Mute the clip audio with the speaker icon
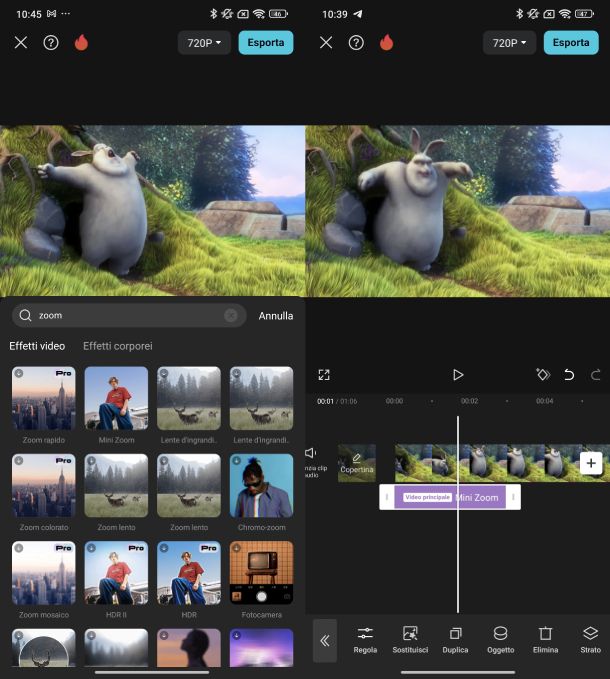Image resolution: width=610 pixels, height=679 pixels. (311, 453)
